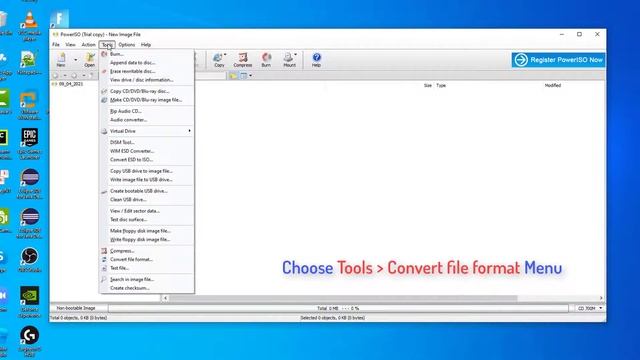
Task: Click the horizontal scrollbar right arrow
Action: pyautogui.click(x=601, y=298)
